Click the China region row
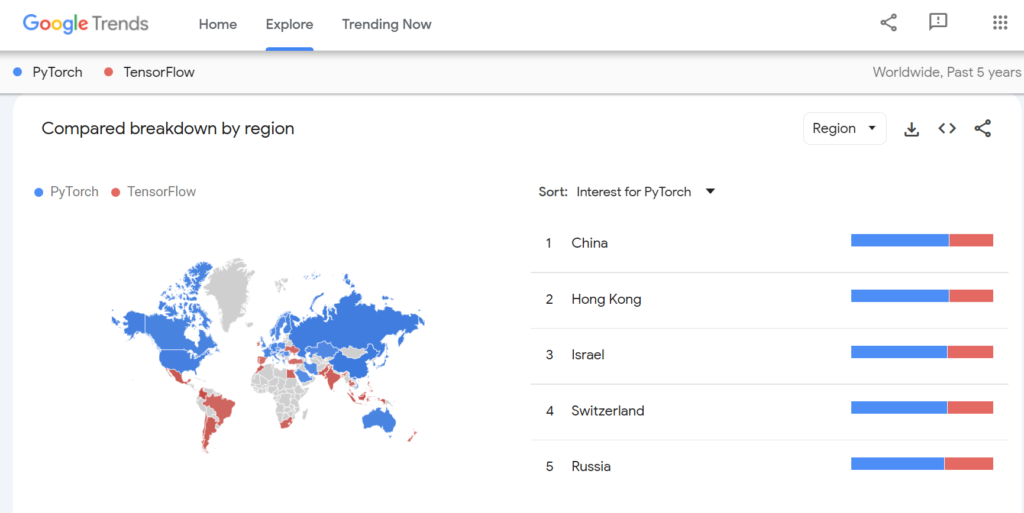The image size is (1024, 513). [x=769, y=243]
